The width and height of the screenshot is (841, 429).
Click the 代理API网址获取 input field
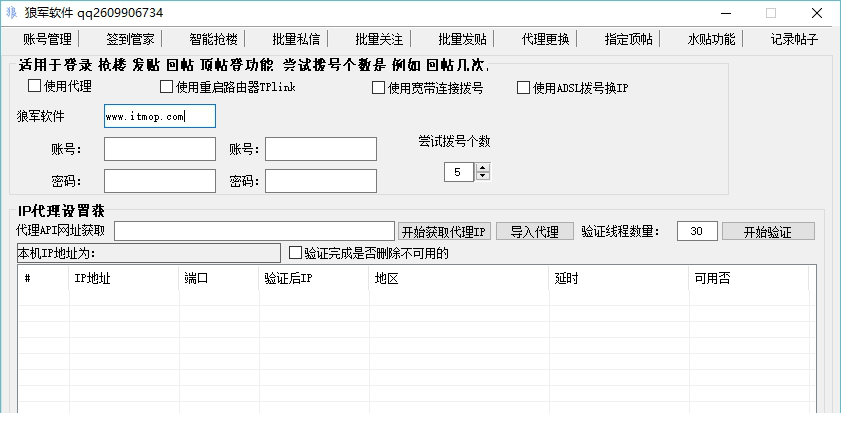coord(255,231)
